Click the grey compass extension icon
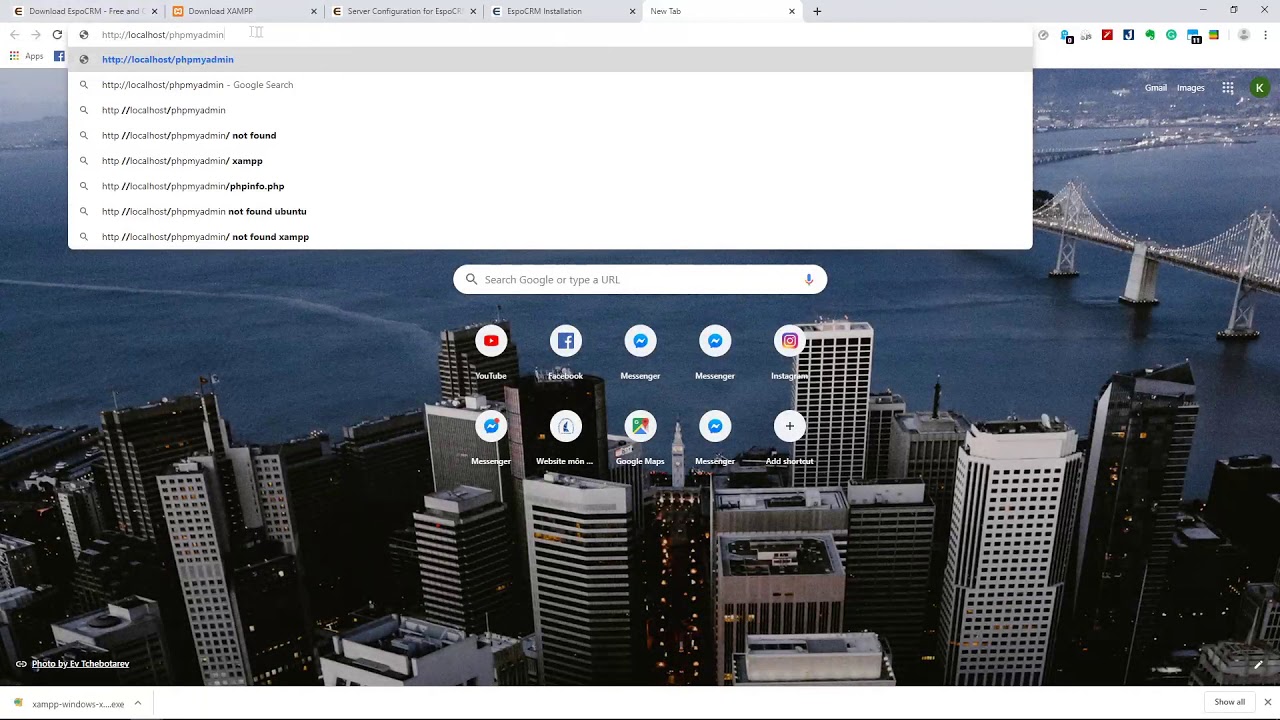1280x720 pixels. pos(1043,35)
